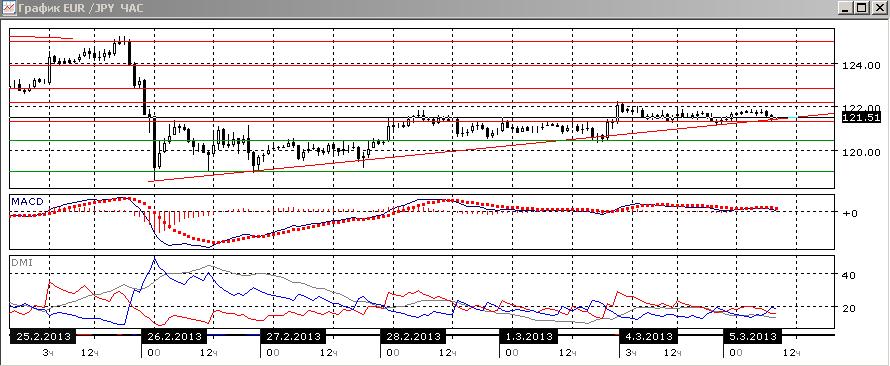Click the DMI axis value 20
The width and height of the screenshot is (890, 366).
point(850,309)
